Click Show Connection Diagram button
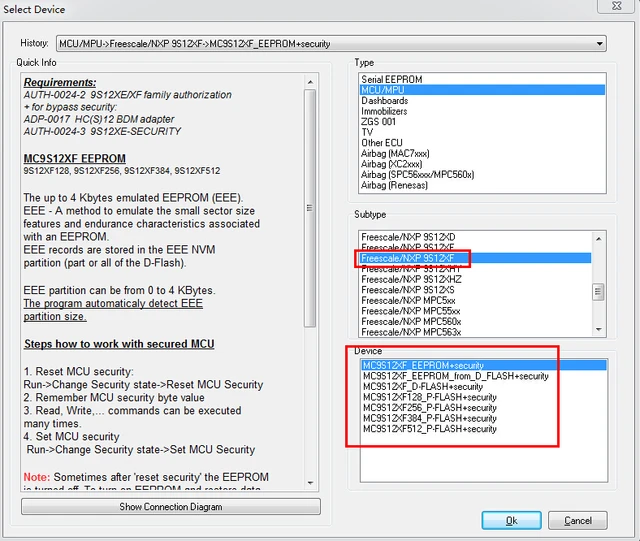The image size is (640, 541). 171,507
